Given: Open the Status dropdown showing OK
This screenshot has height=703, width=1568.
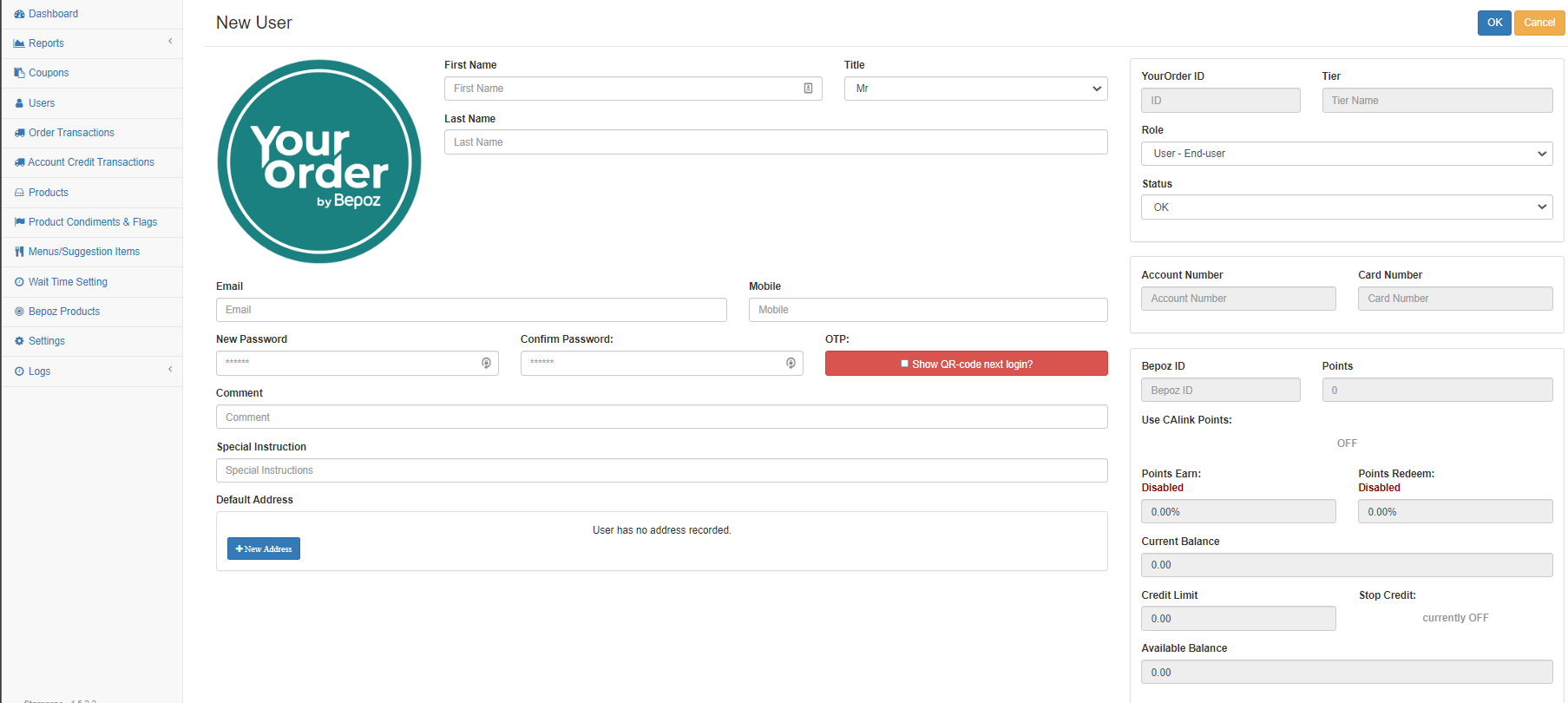Looking at the screenshot, I should click(1346, 207).
